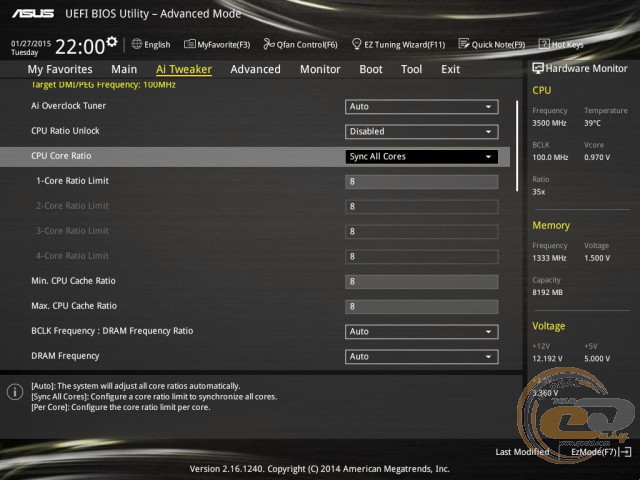
Task: Select the Ai Tweaker tab
Action: pyautogui.click(x=184, y=69)
